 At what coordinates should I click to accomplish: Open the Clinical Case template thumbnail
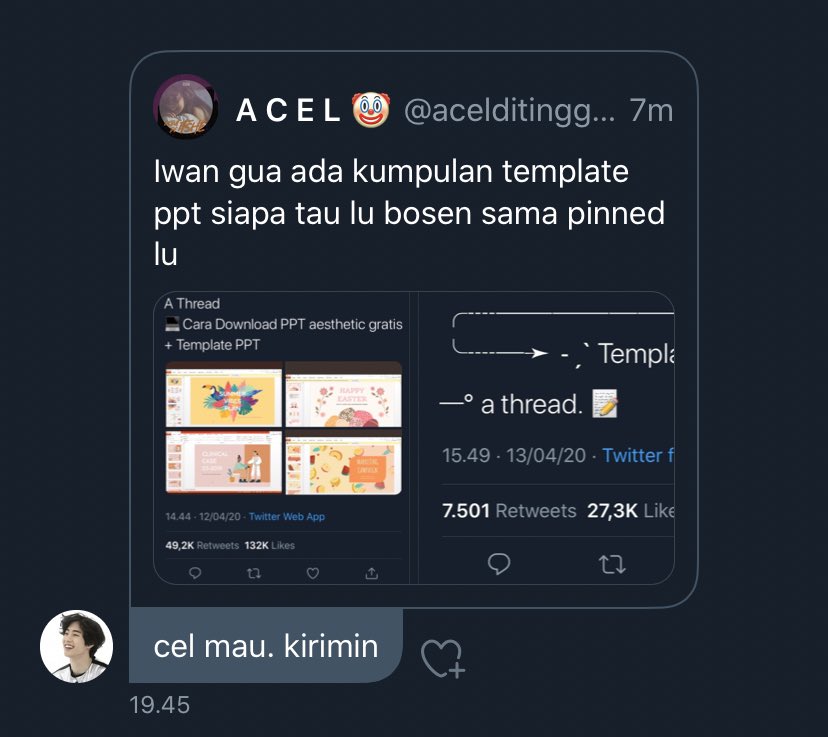click(224, 462)
